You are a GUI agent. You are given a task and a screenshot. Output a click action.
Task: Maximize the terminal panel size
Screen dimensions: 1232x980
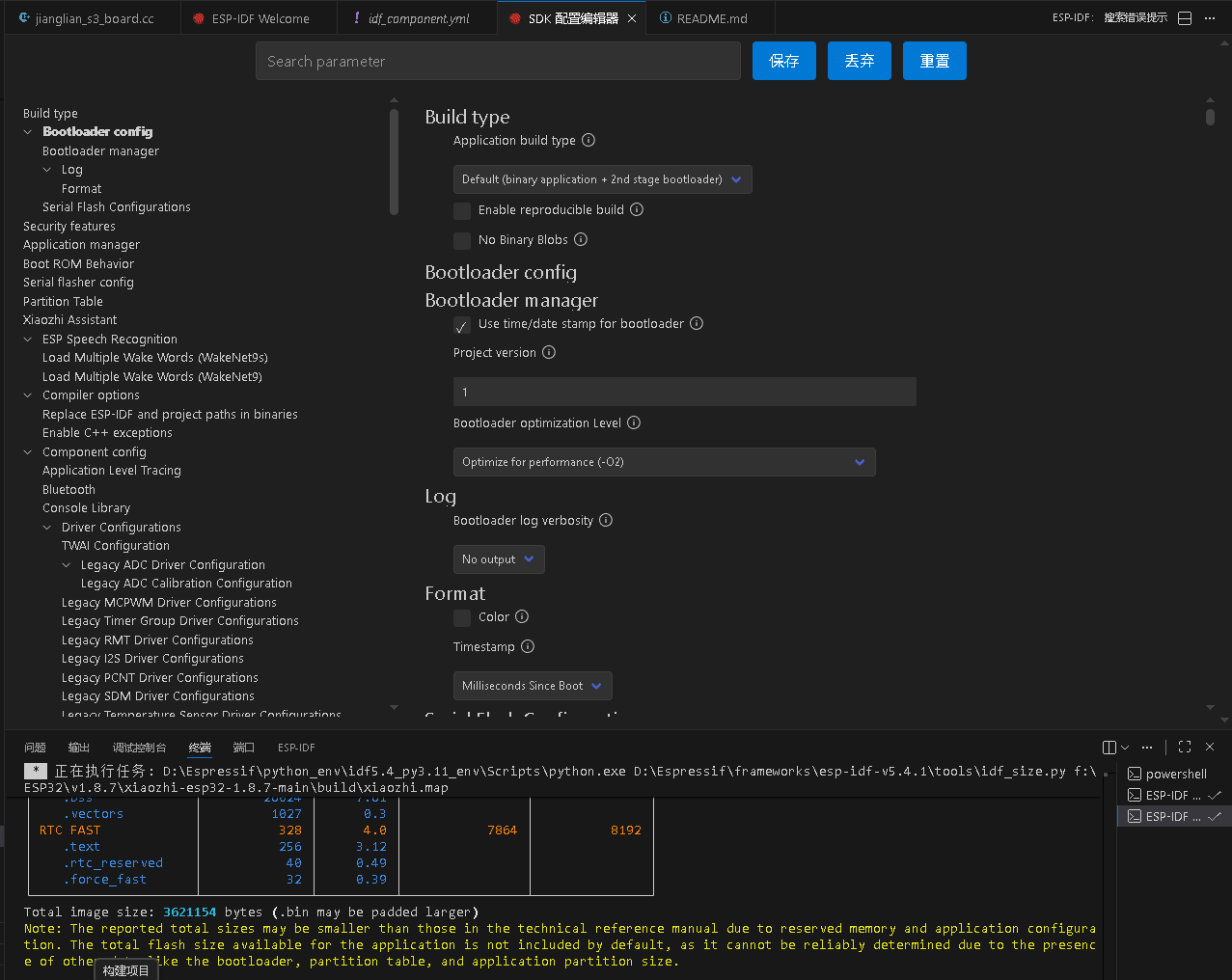(x=1185, y=747)
